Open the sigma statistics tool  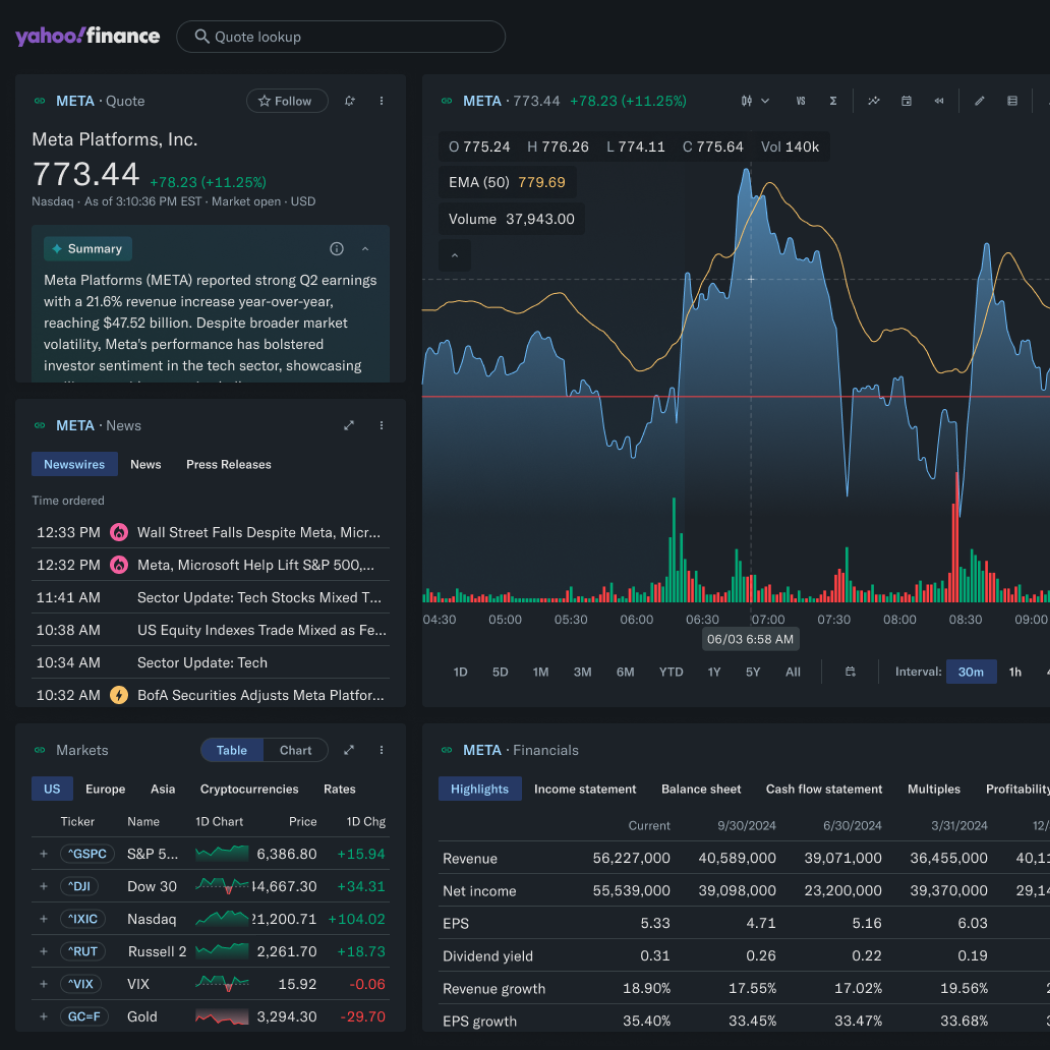[x=833, y=101]
